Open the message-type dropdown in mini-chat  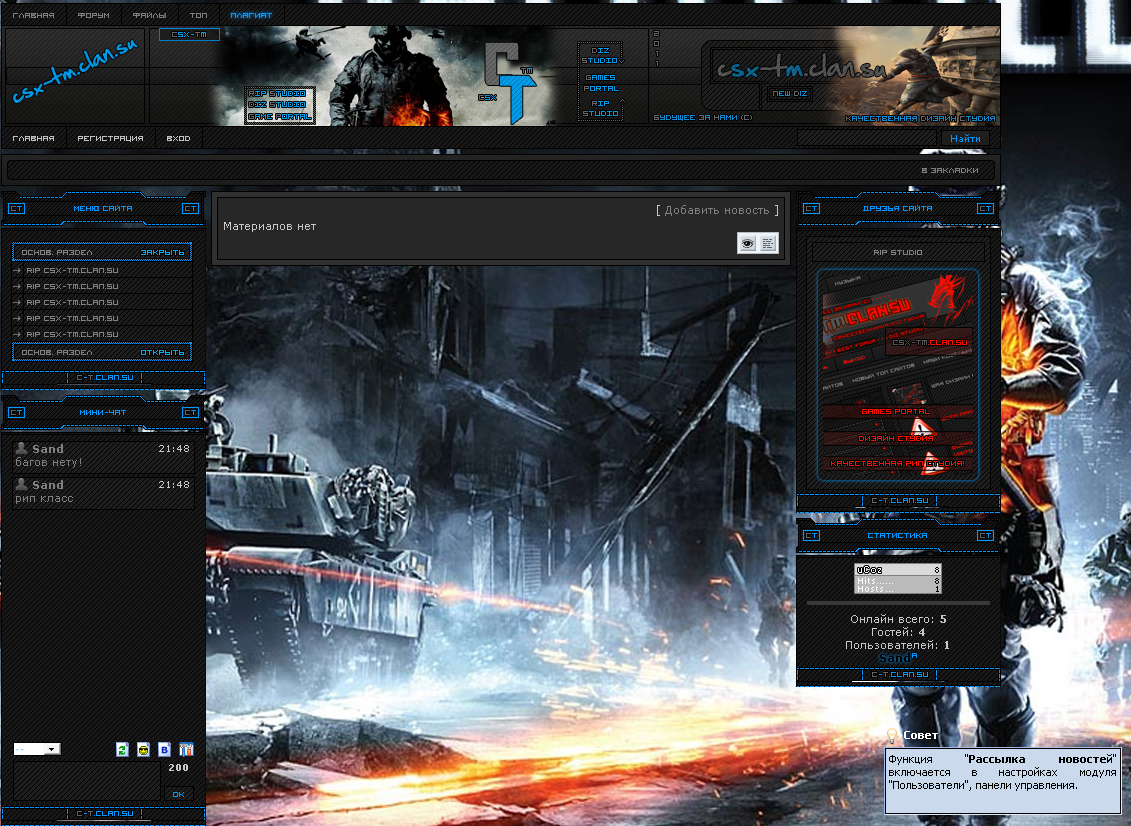(x=37, y=750)
